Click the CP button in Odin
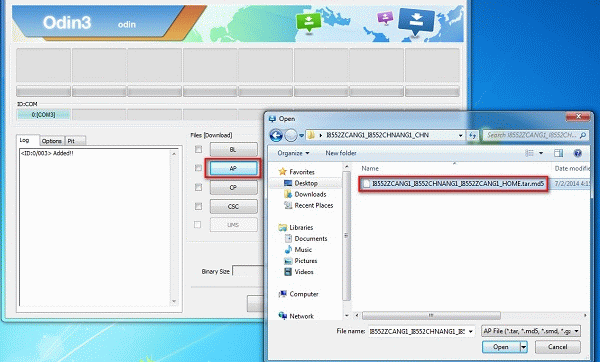This screenshot has width=600, height=362. pyautogui.click(x=233, y=188)
